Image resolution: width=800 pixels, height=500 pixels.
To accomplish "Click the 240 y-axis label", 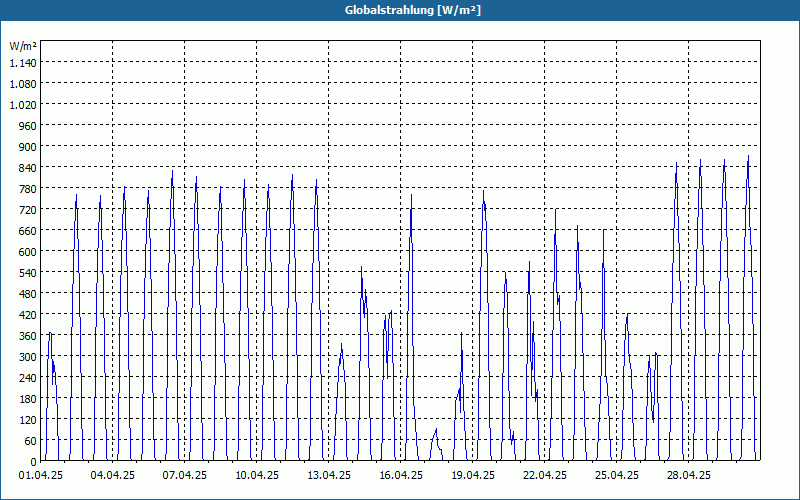I will click(28, 378).
